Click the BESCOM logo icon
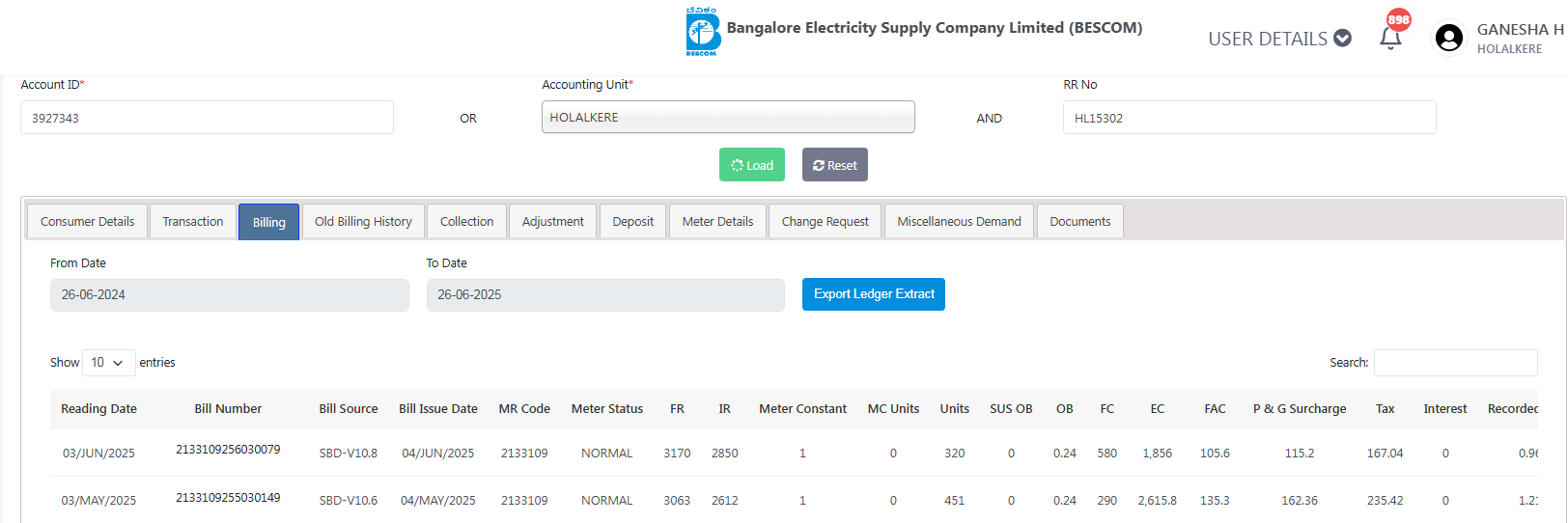The image size is (1568, 523). (703, 32)
